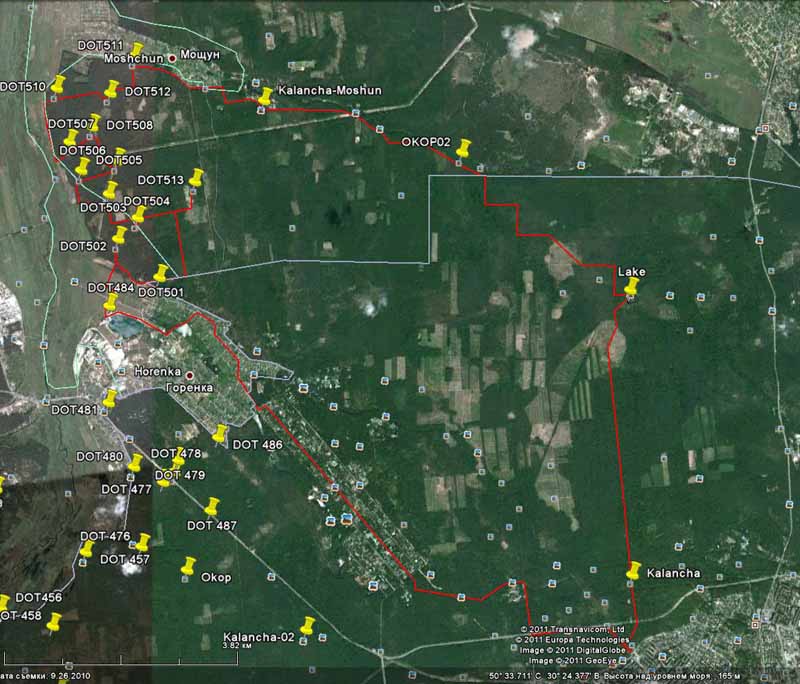
Task: Click the DOT481 pushpin marker
Action: coord(109,399)
